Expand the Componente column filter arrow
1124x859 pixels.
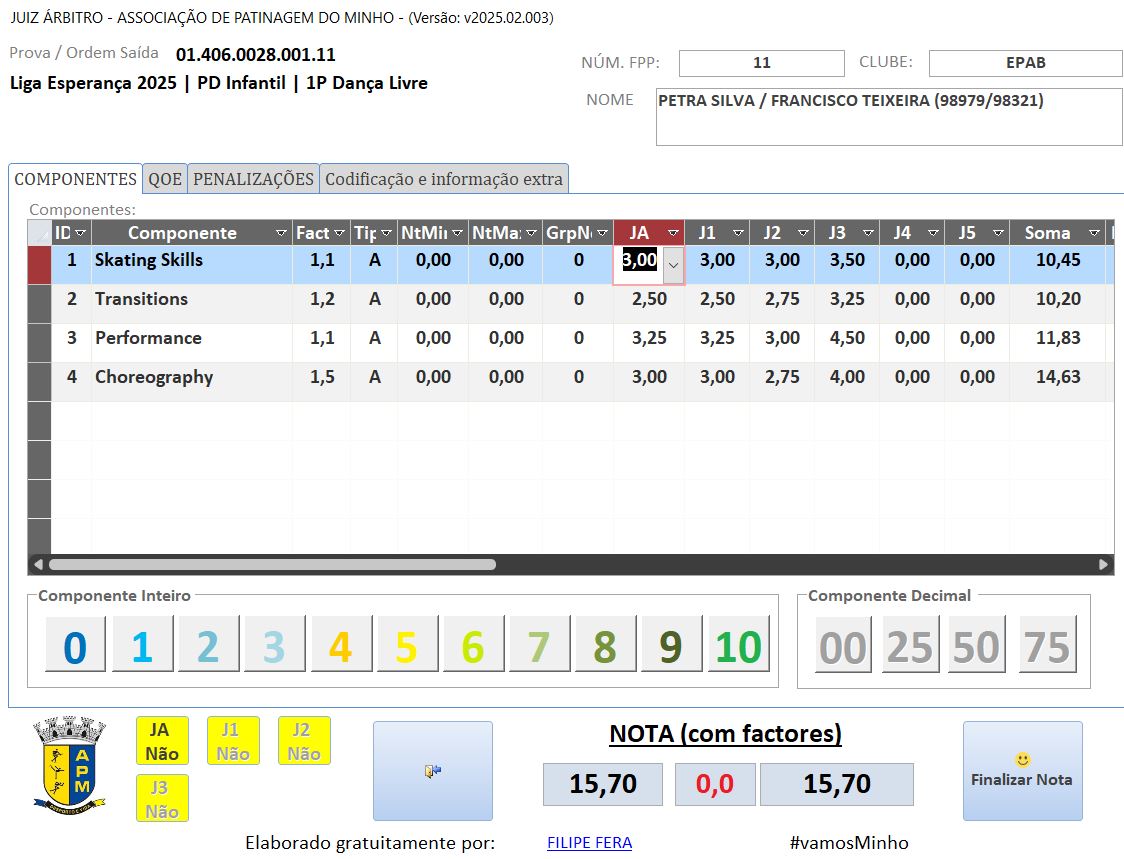pyautogui.click(x=280, y=233)
